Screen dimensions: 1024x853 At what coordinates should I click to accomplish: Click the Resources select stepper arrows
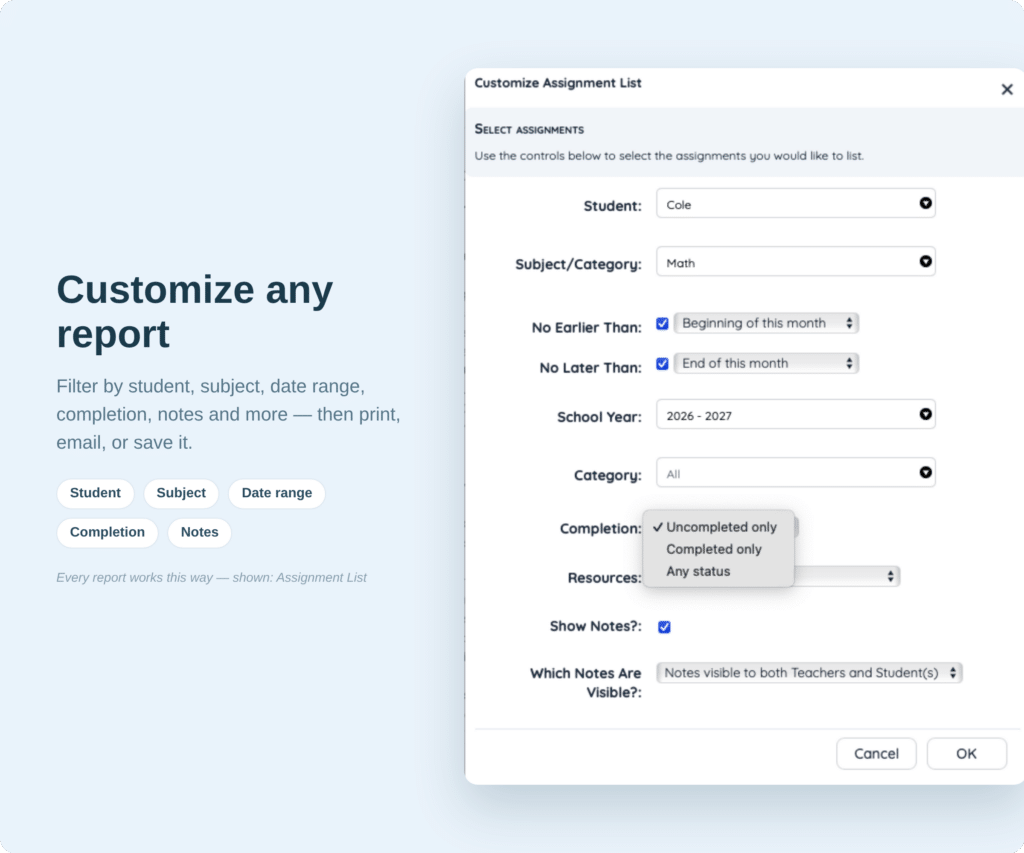890,576
